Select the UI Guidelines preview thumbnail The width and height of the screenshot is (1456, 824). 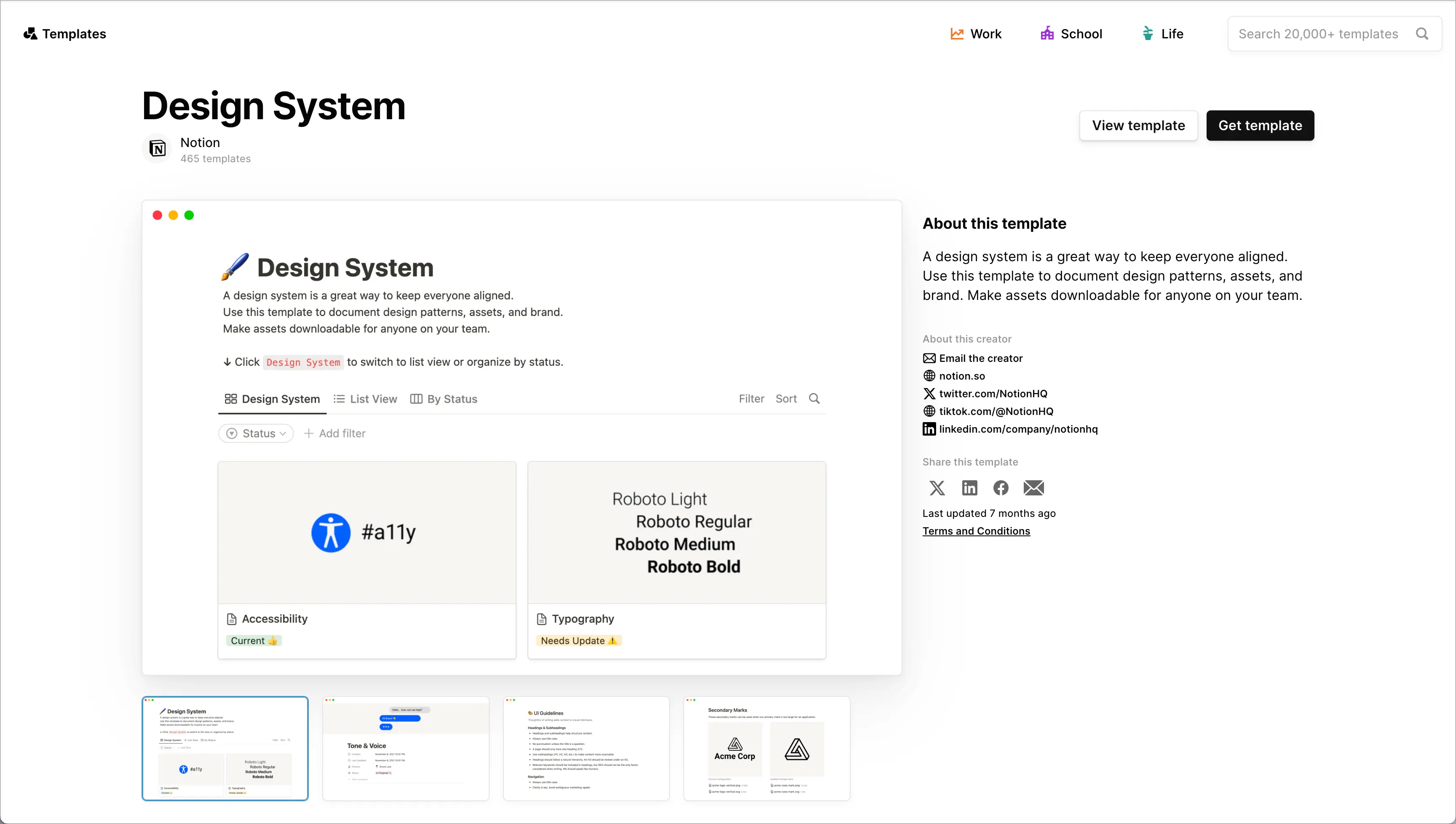[x=586, y=748]
